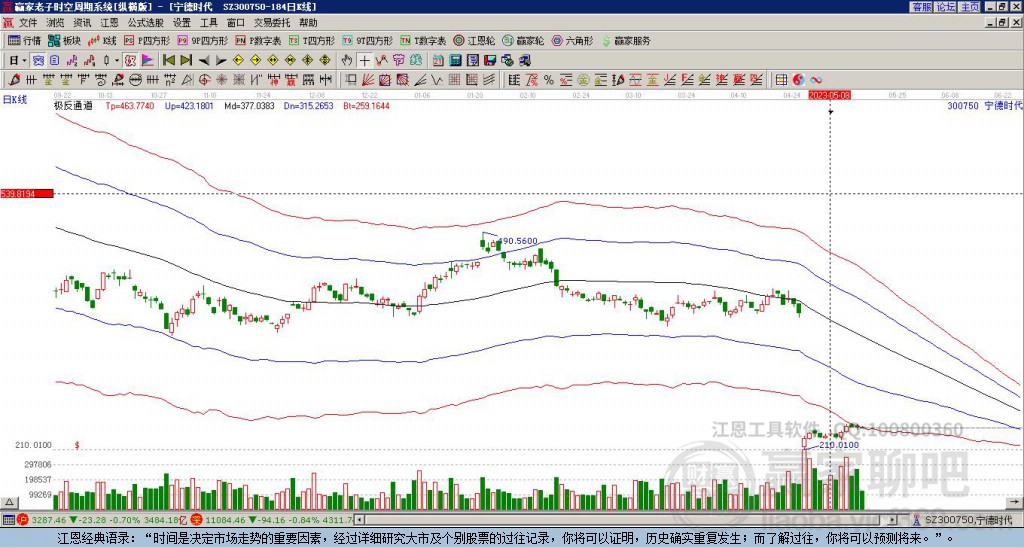Screen dimensions: 1024x548
Task: Click the 论坛 forum button
Action: (945, 7)
